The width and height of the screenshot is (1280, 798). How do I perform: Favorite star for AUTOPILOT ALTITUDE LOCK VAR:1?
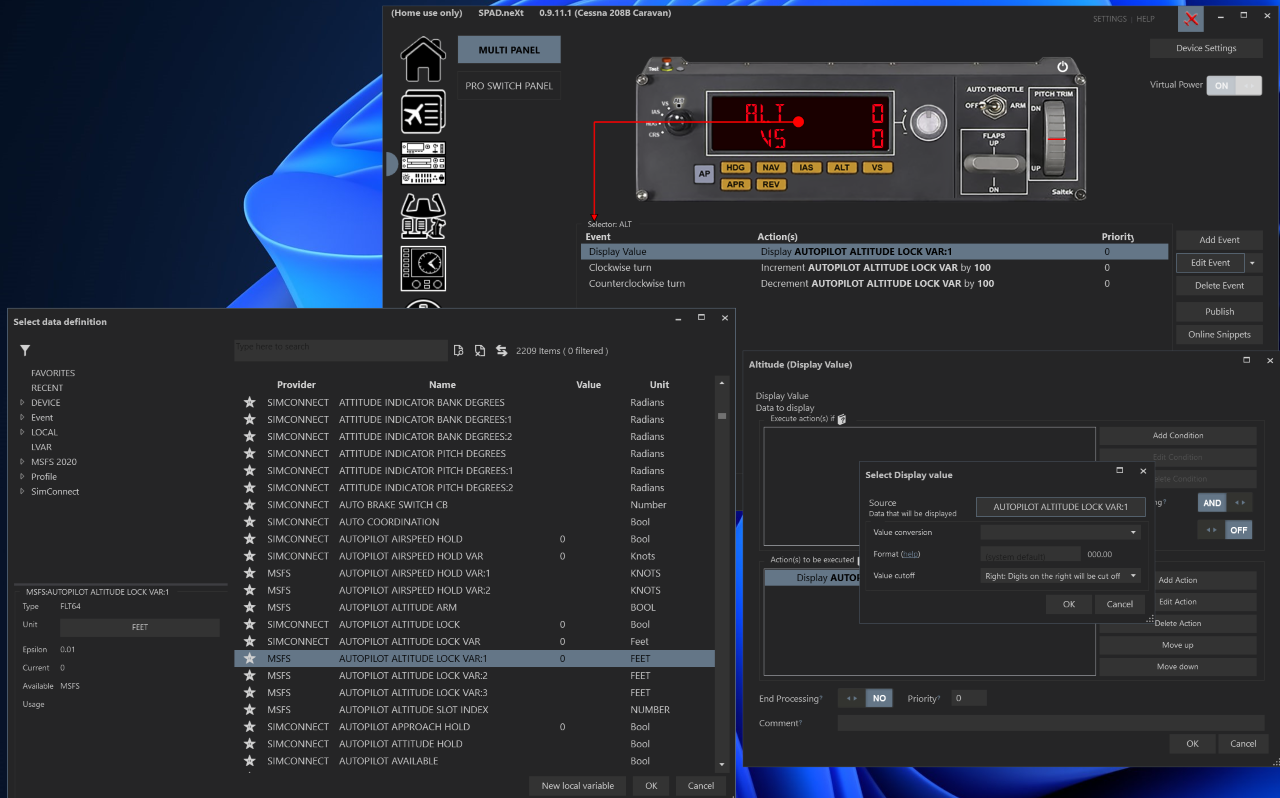point(249,659)
